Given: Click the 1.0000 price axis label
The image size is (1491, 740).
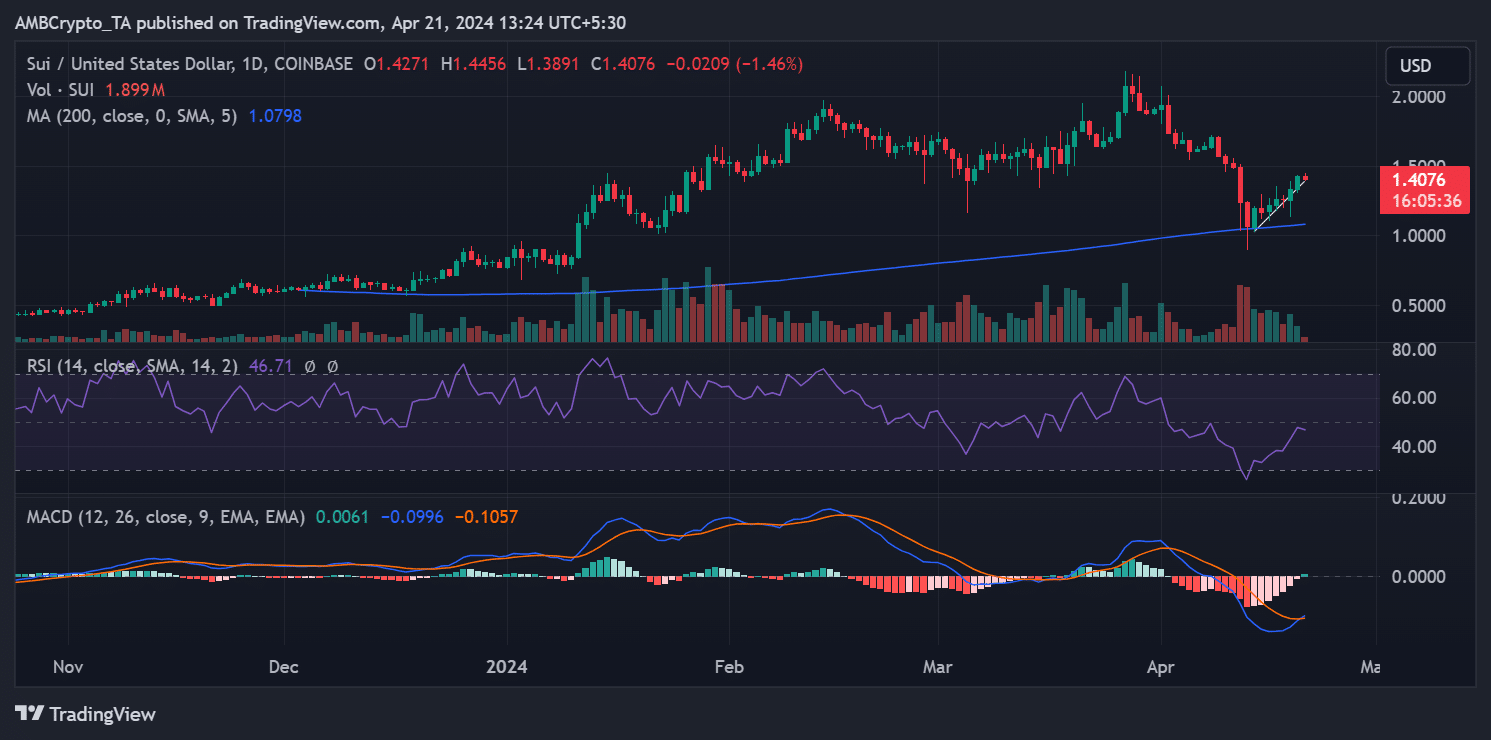Looking at the screenshot, I should (x=1419, y=236).
